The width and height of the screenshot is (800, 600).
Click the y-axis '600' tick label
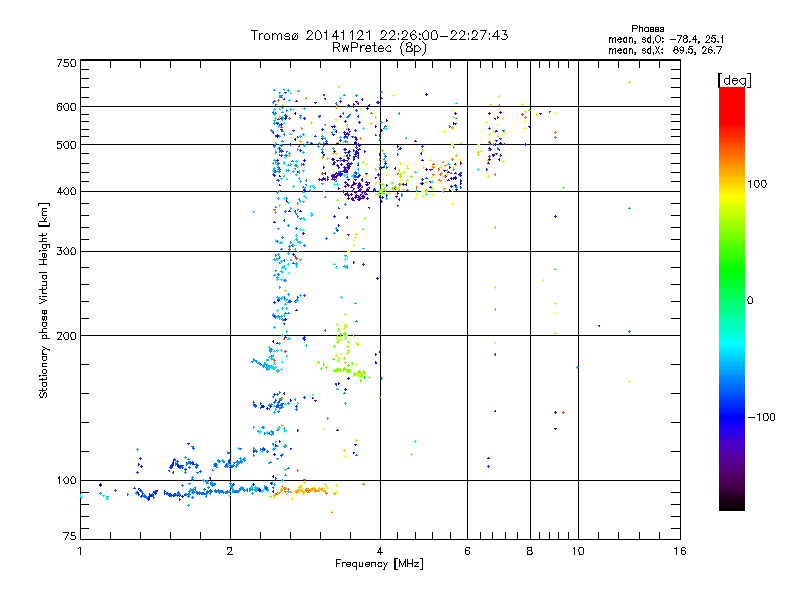pos(67,107)
